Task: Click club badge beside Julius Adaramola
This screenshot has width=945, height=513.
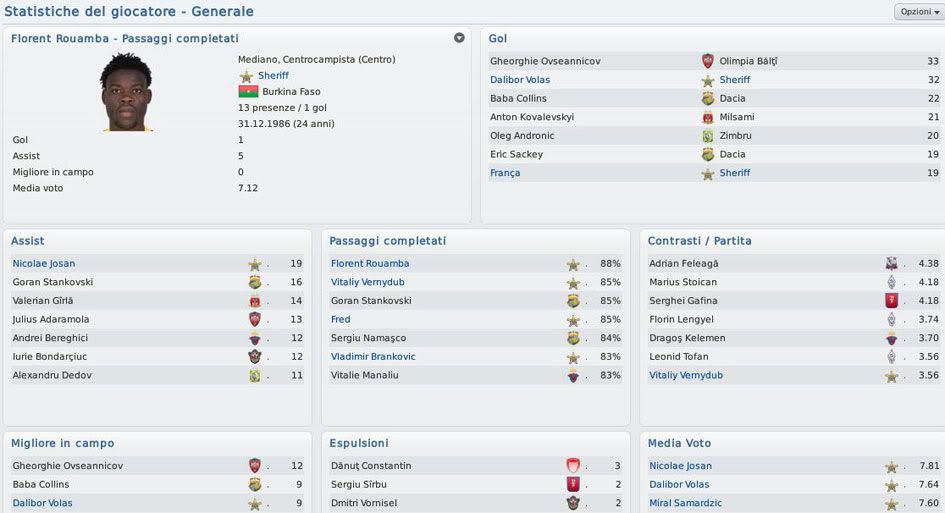Action: pyautogui.click(x=255, y=320)
